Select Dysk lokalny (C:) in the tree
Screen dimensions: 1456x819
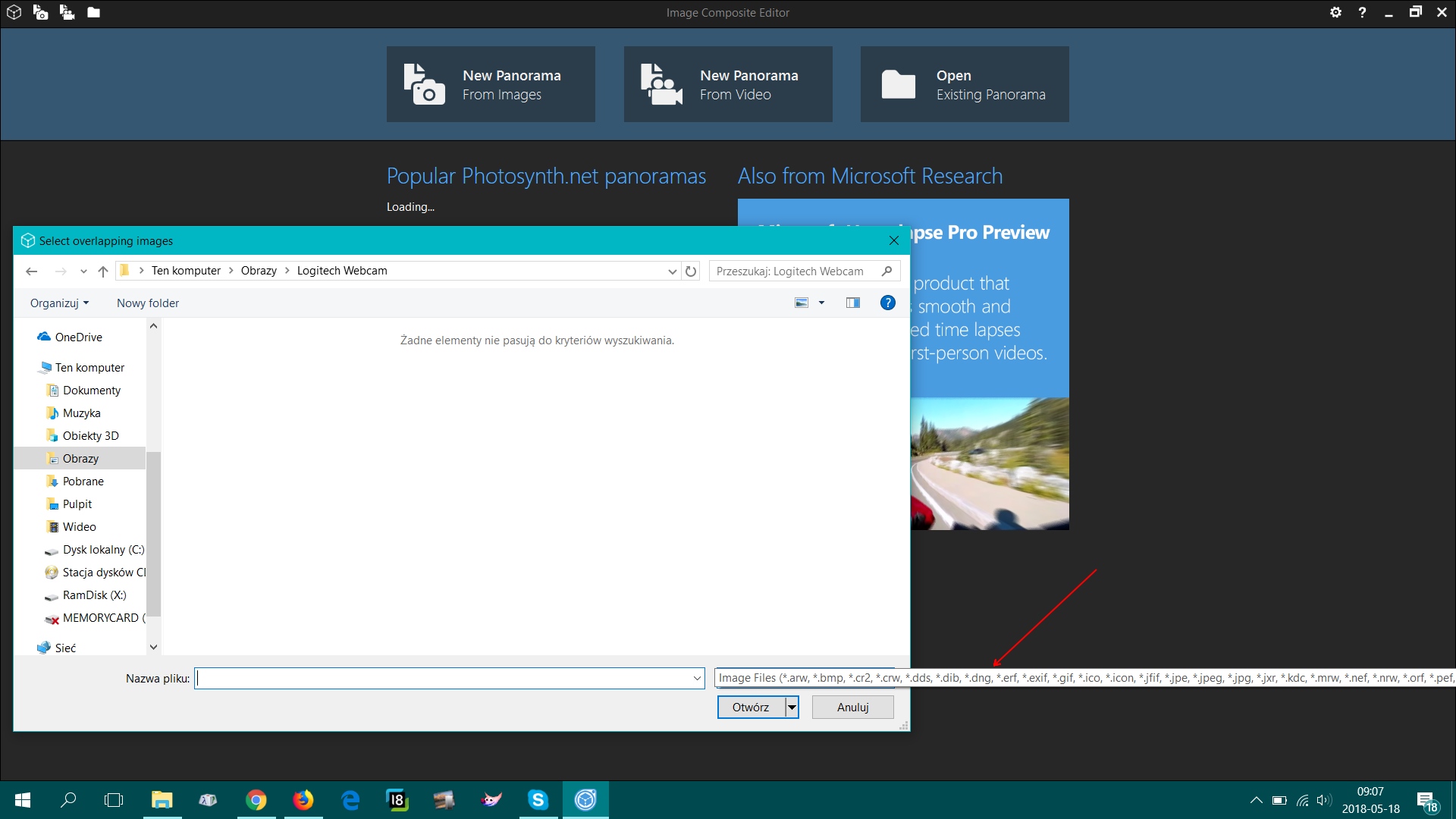103,550
